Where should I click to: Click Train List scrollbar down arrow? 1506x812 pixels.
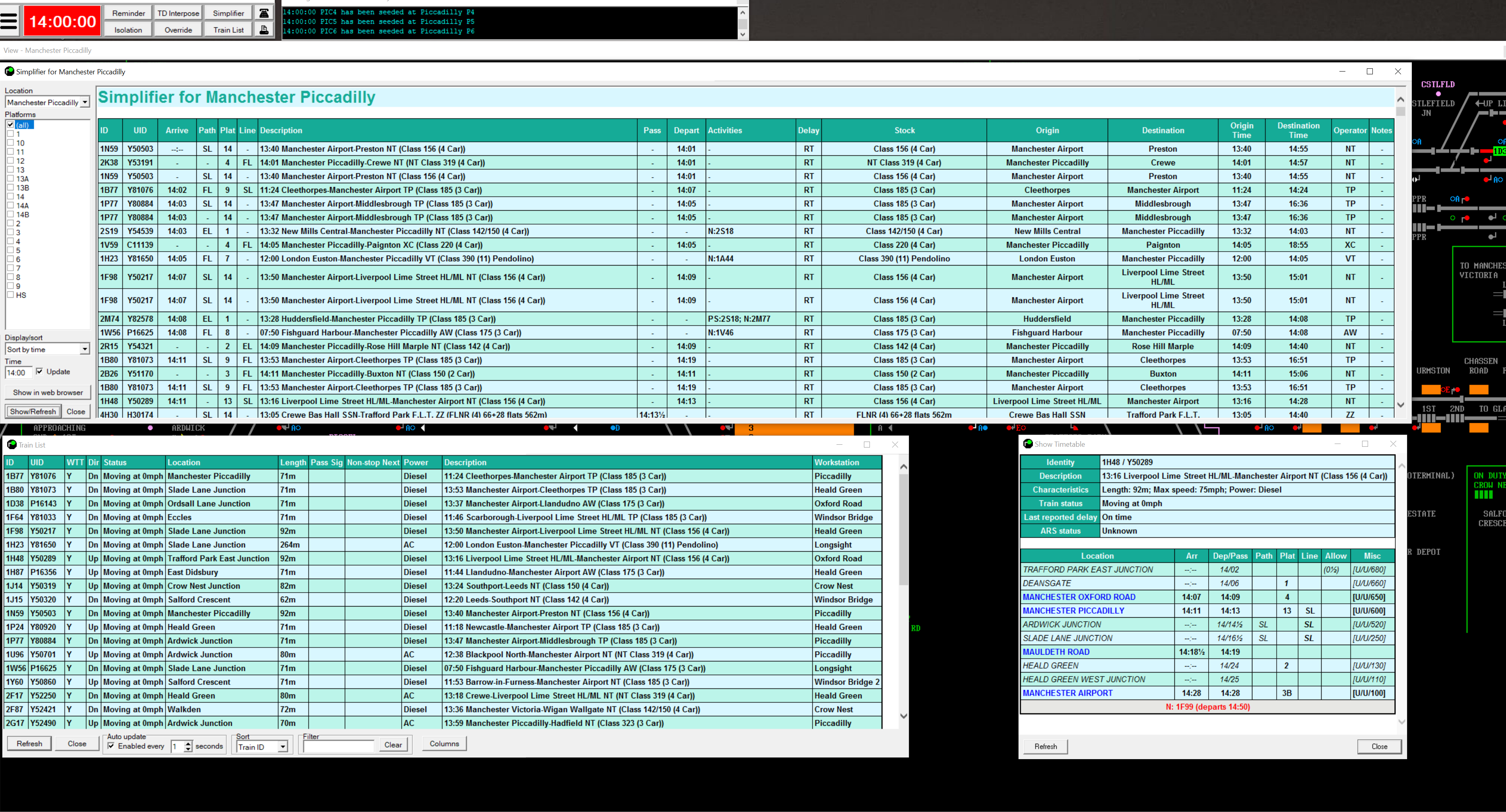pyautogui.click(x=903, y=716)
